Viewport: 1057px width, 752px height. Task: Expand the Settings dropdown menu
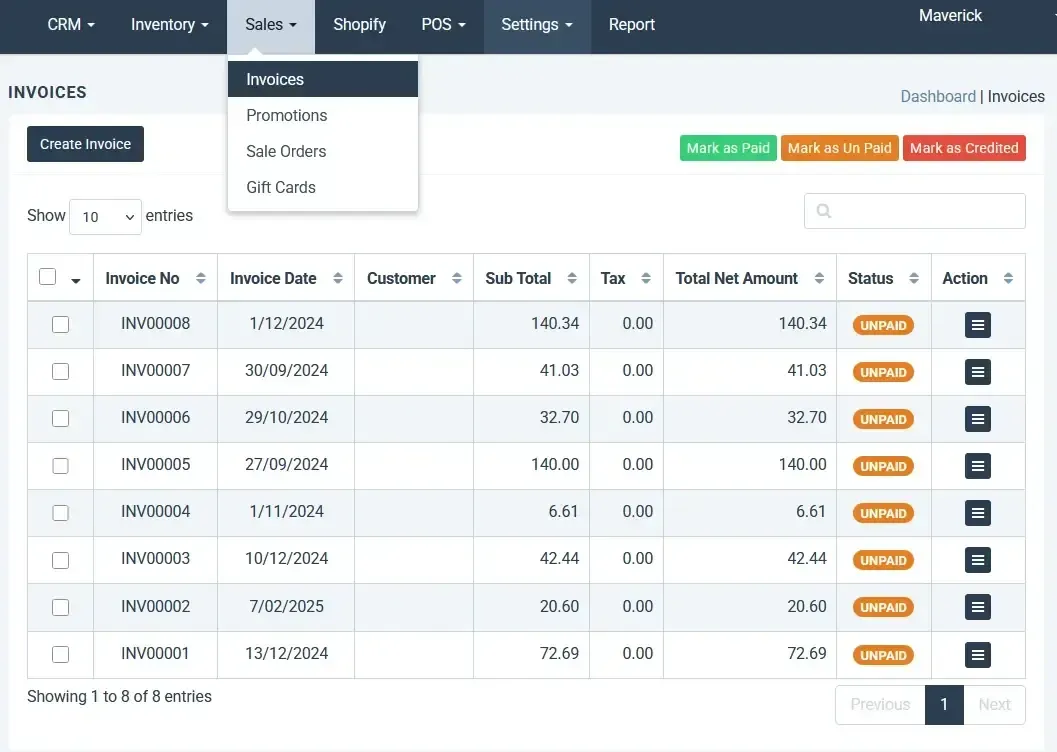[537, 25]
